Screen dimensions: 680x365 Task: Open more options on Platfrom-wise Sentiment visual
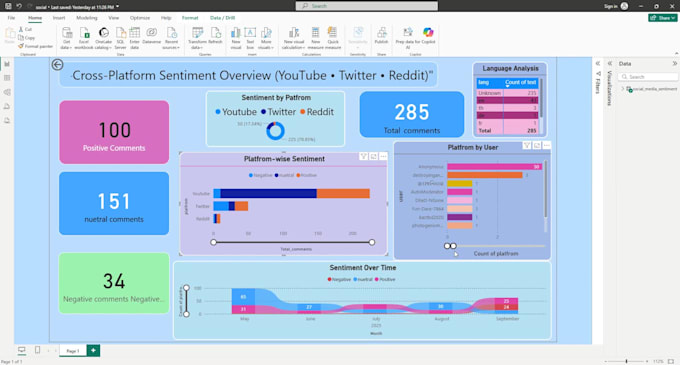383,156
